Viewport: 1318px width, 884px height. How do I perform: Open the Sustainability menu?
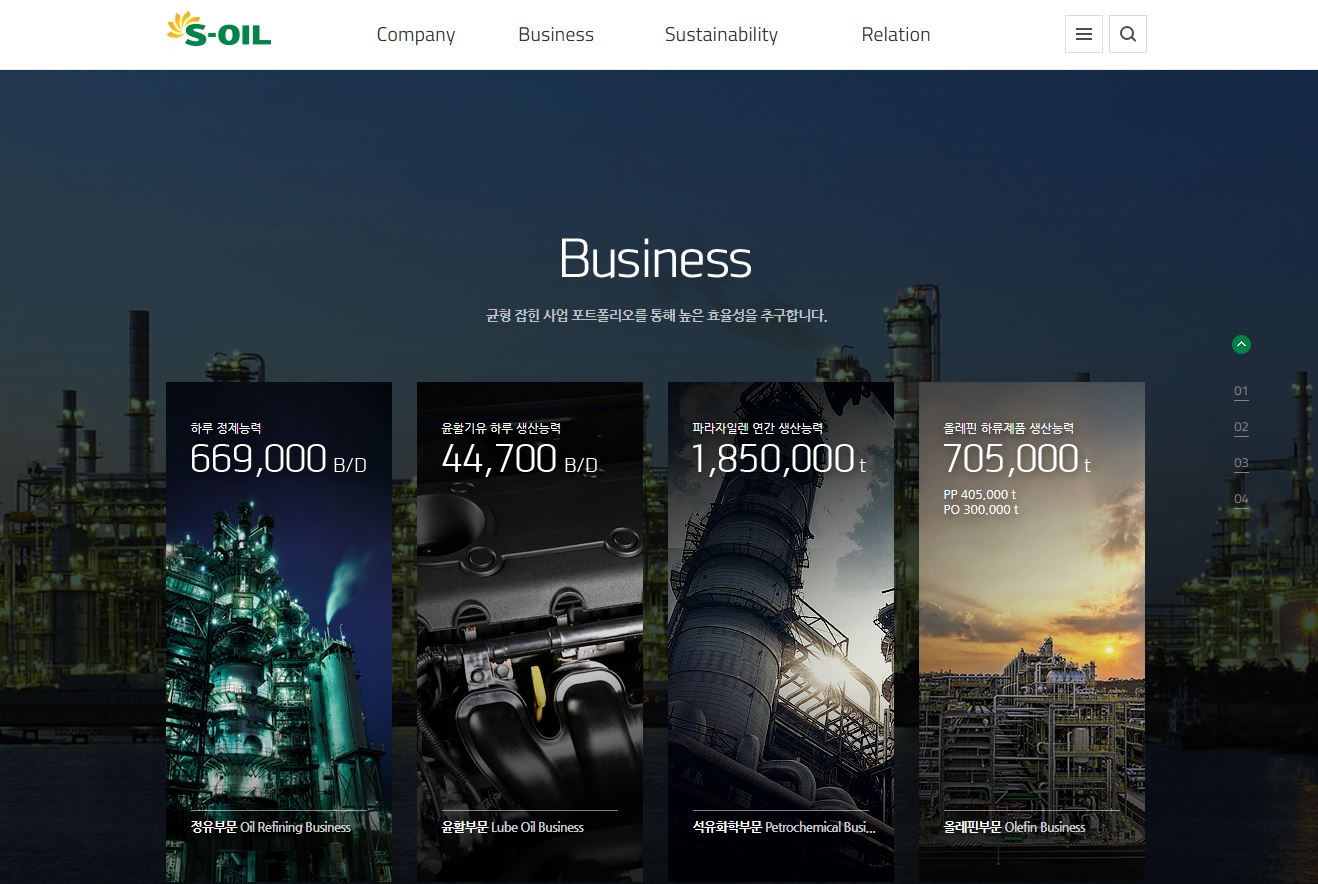[x=721, y=34]
